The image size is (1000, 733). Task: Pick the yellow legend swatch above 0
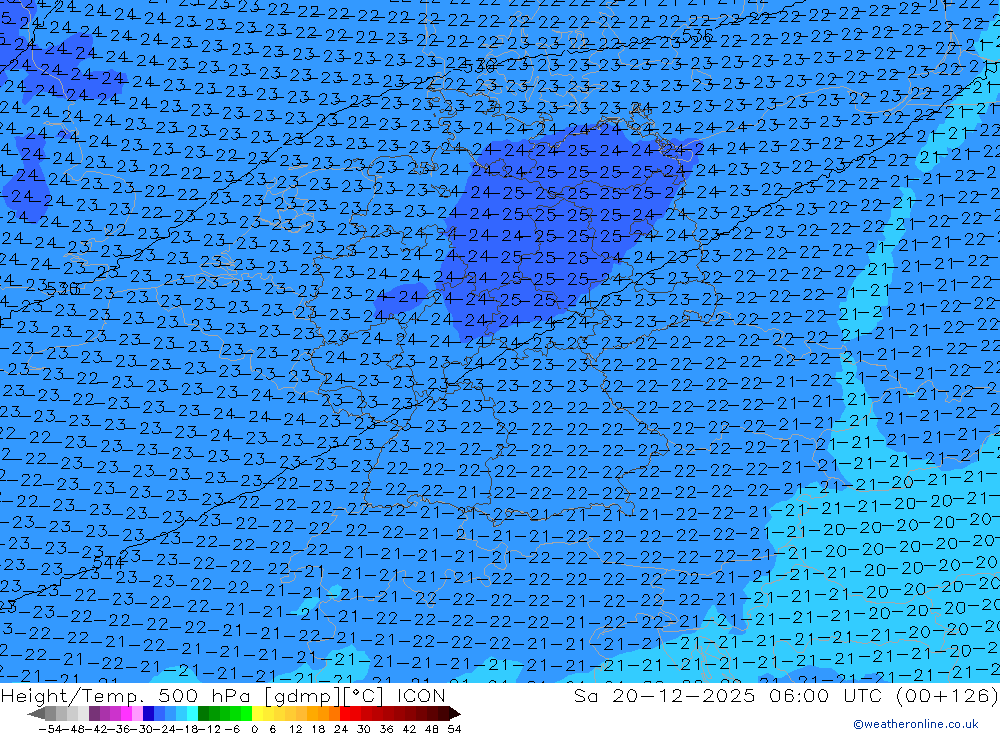pos(258,713)
